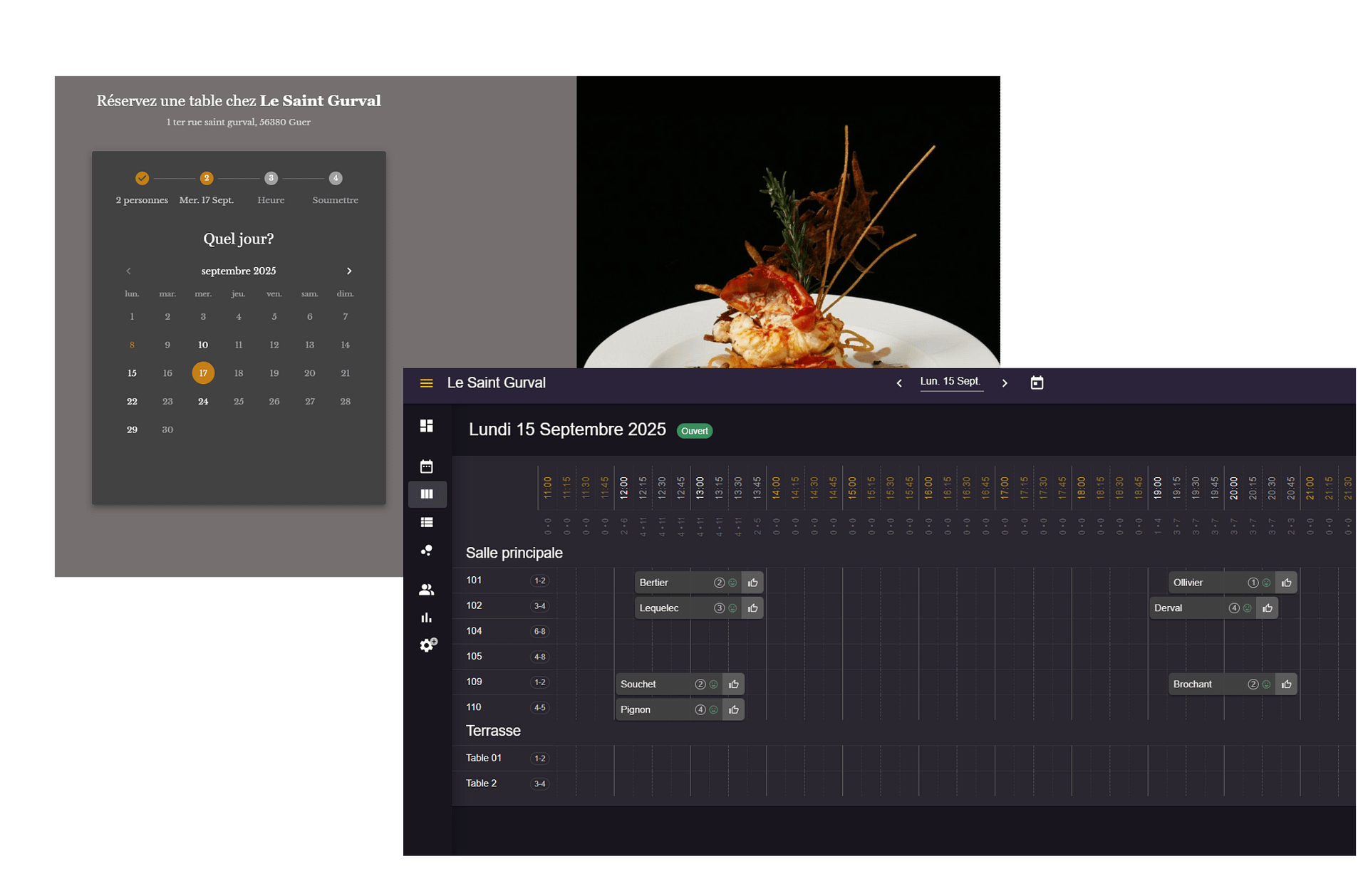
Task: Click the 19:00 timeline marker
Action: point(1157,488)
